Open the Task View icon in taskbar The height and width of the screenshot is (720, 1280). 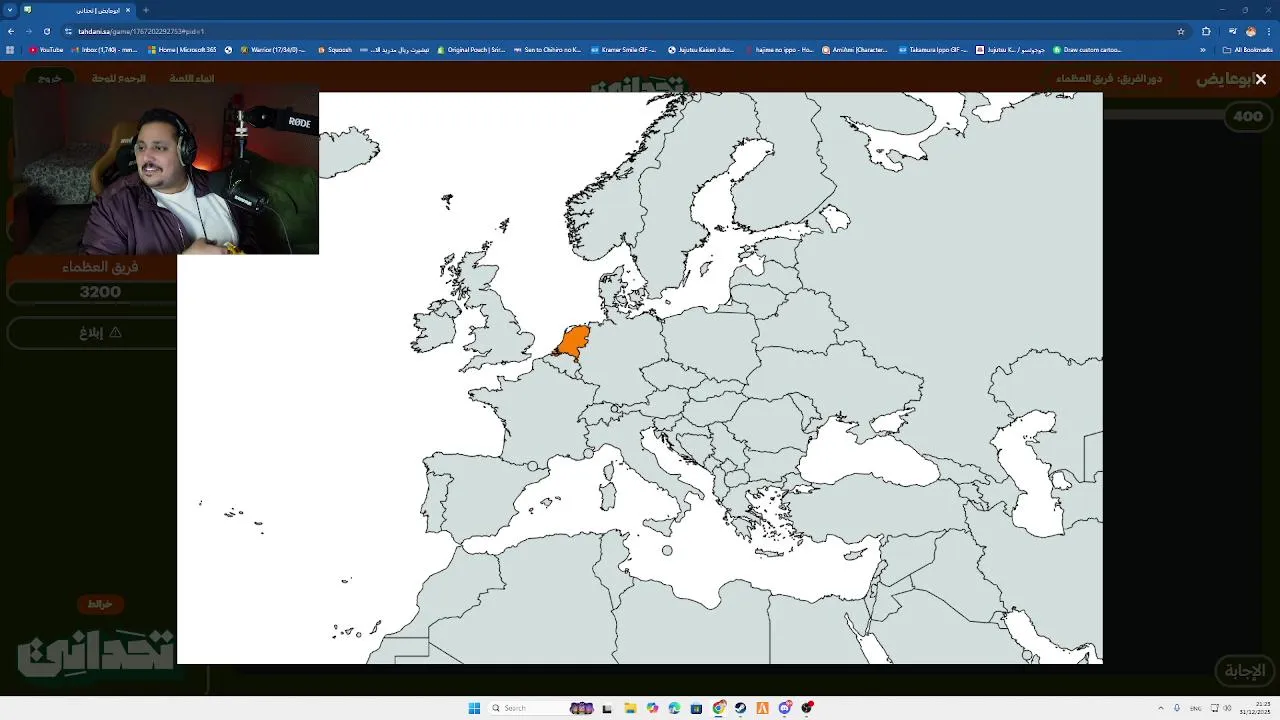tap(607, 708)
